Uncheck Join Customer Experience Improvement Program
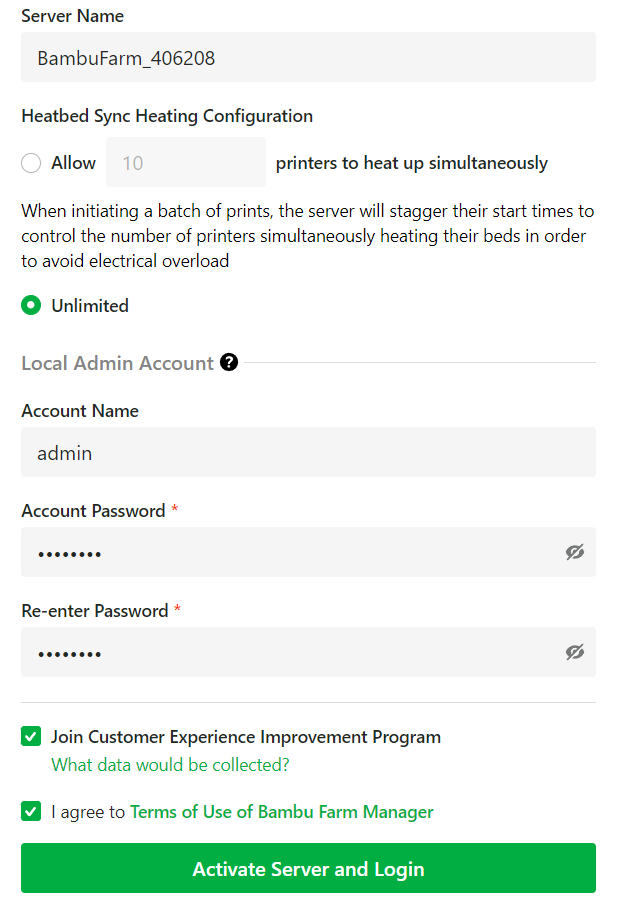Screen dimensions: 622x911 coord(31,737)
